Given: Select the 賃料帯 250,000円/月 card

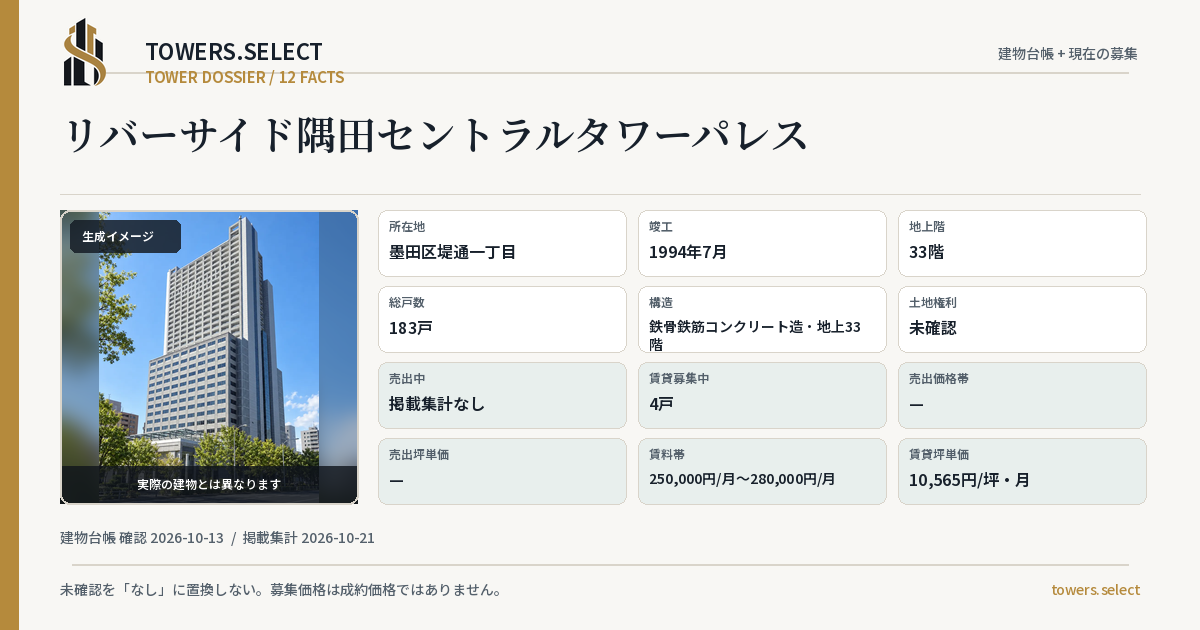Looking at the screenshot, I should 762,471.
